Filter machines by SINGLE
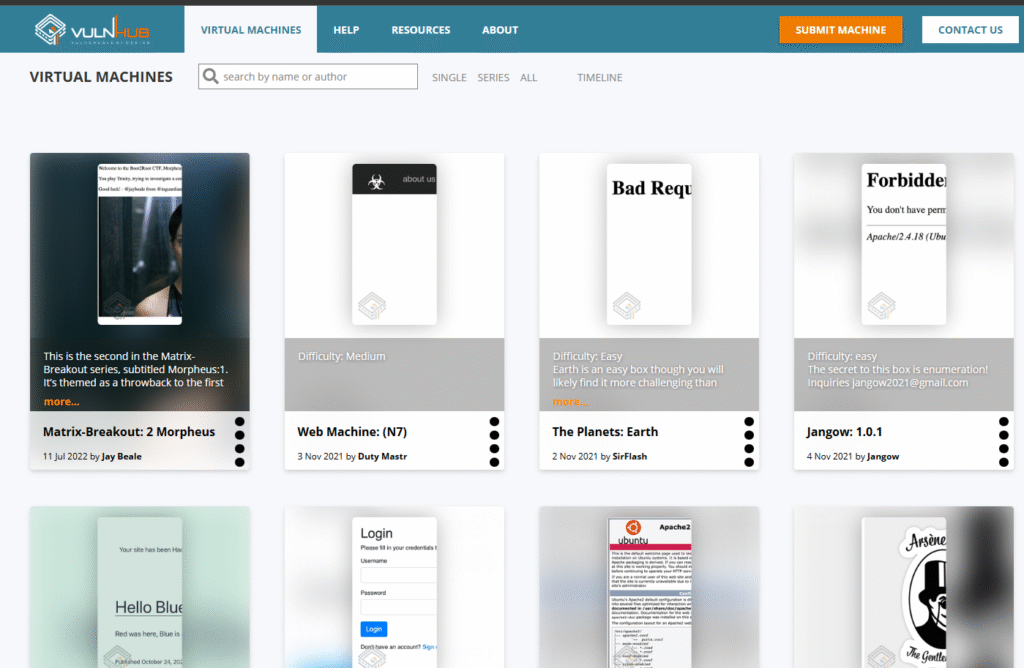Image resolution: width=1024 pixels, height=668 pixels. (449, 78)
